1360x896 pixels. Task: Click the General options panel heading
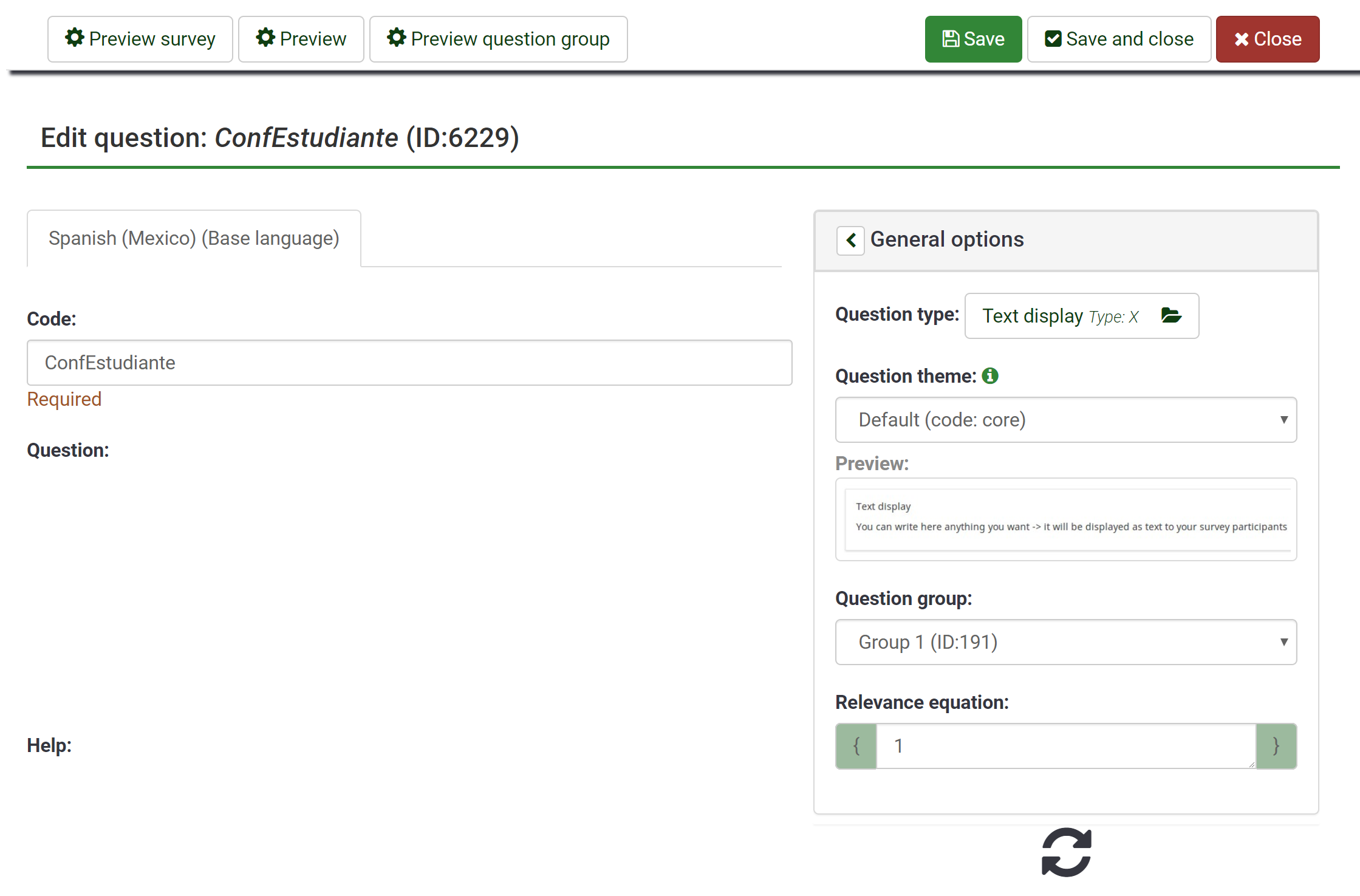947,239
